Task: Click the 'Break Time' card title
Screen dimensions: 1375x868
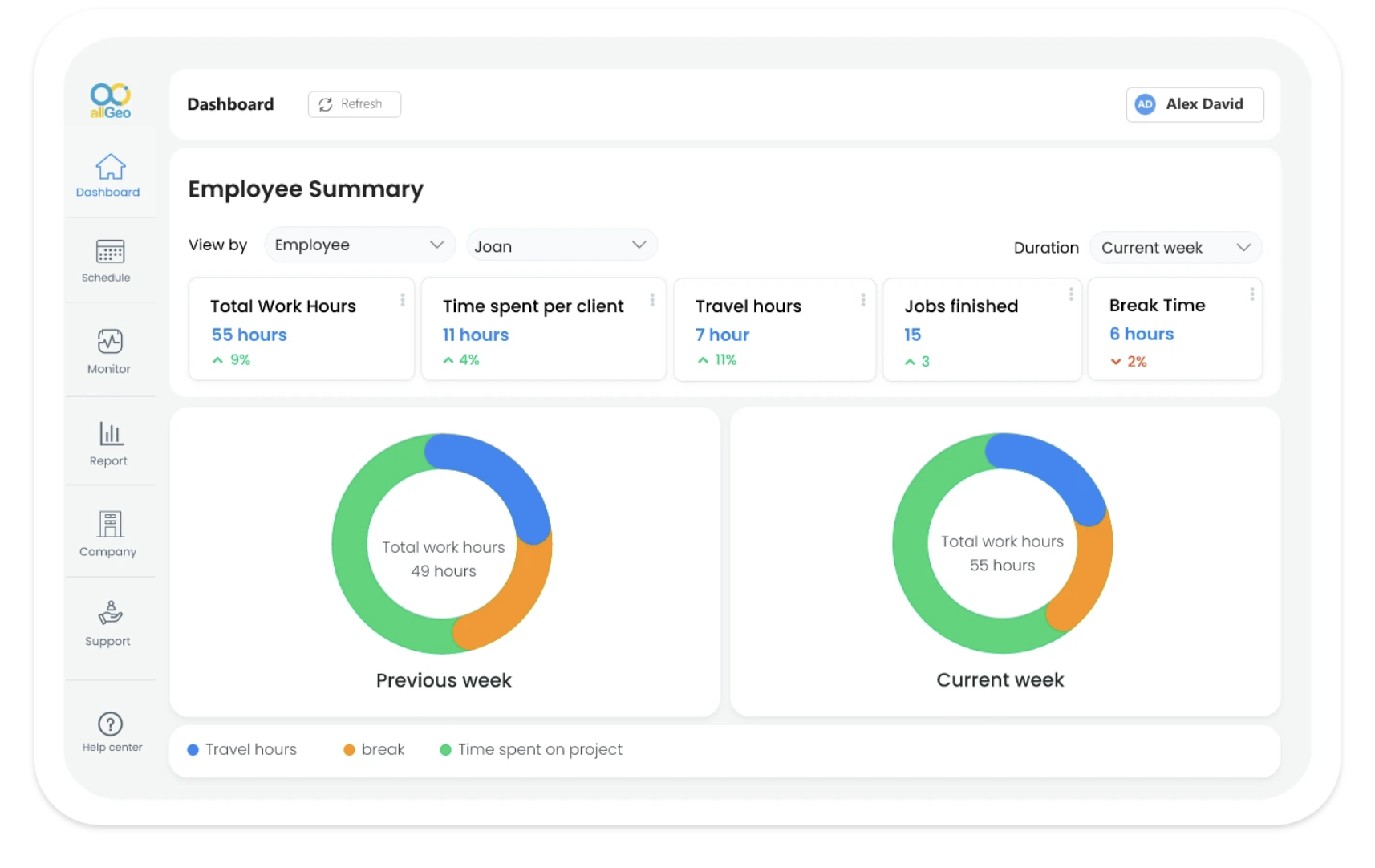Action: click(1157, 306)
